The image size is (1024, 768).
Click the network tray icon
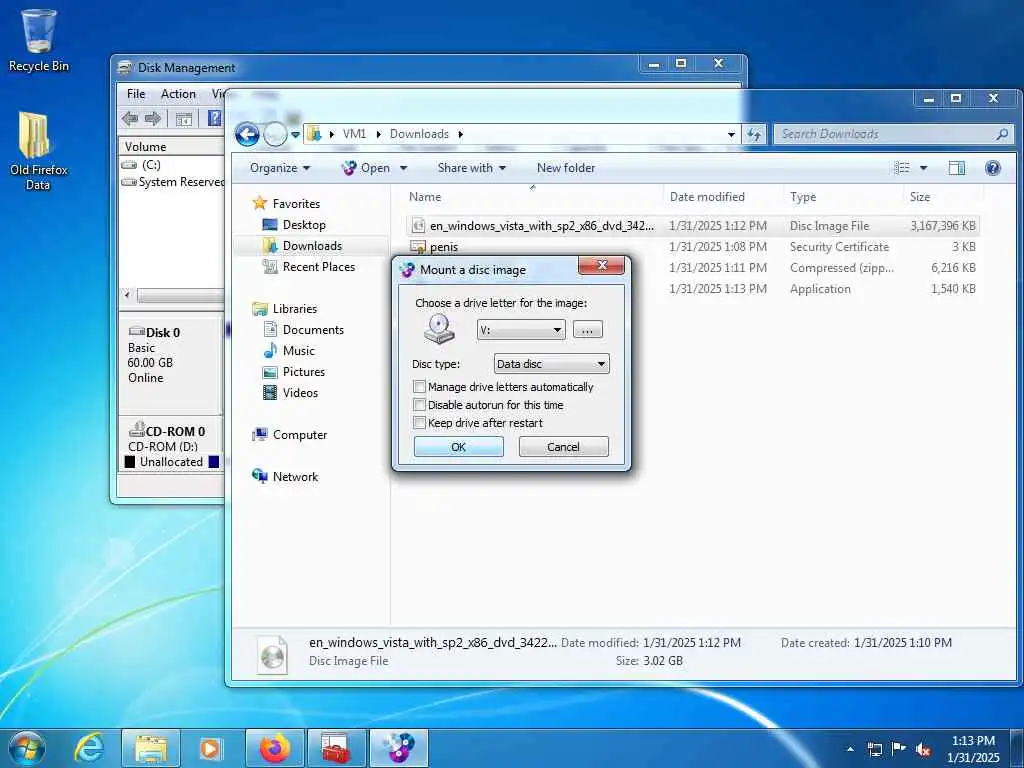pos(874,749)
